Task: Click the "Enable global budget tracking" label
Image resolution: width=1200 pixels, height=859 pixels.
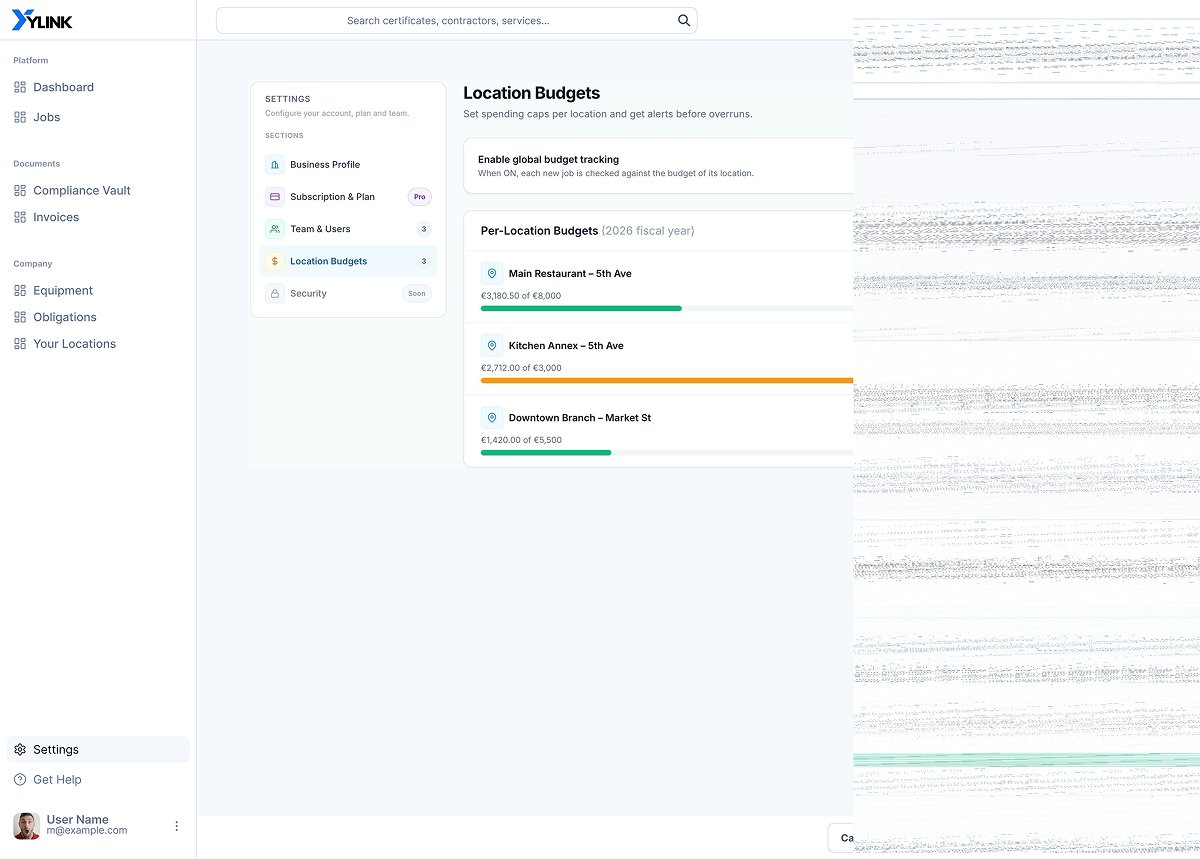Action: 548,160
